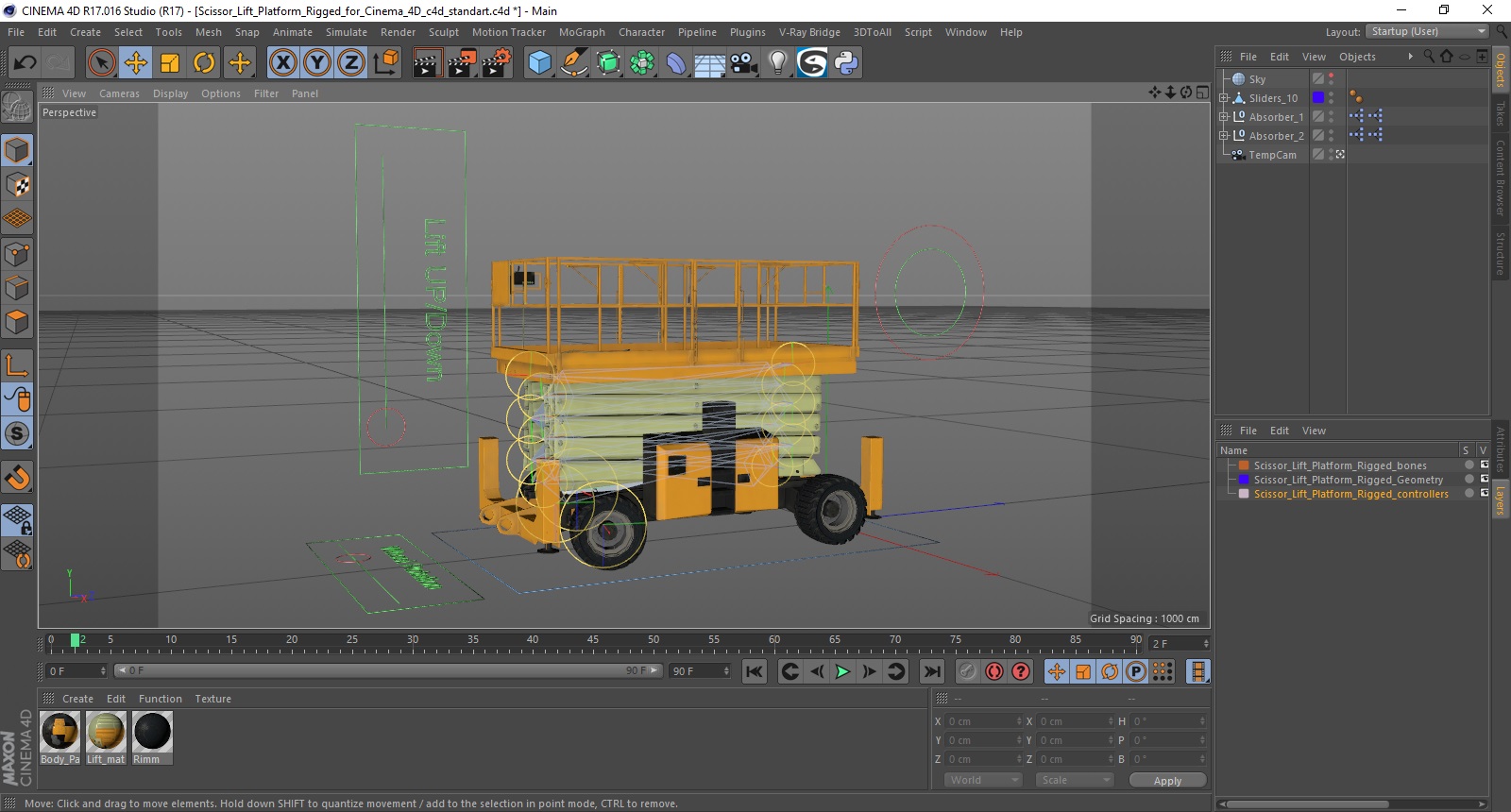Switch to Make Editable mode
Viewport: 1511px width, 812px height.
point(17,107)
